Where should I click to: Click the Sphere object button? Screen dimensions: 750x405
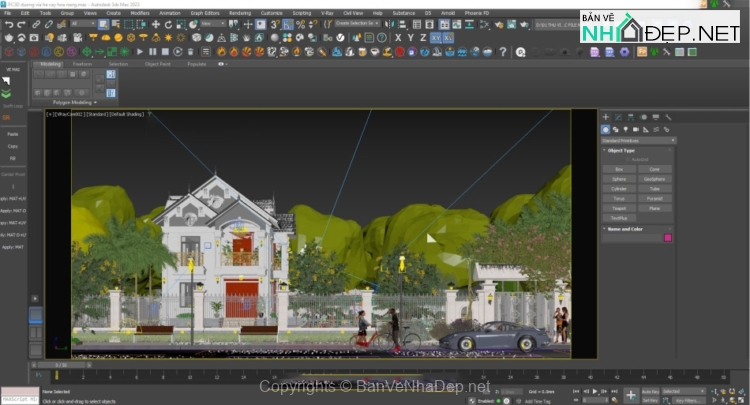point(619,178)
